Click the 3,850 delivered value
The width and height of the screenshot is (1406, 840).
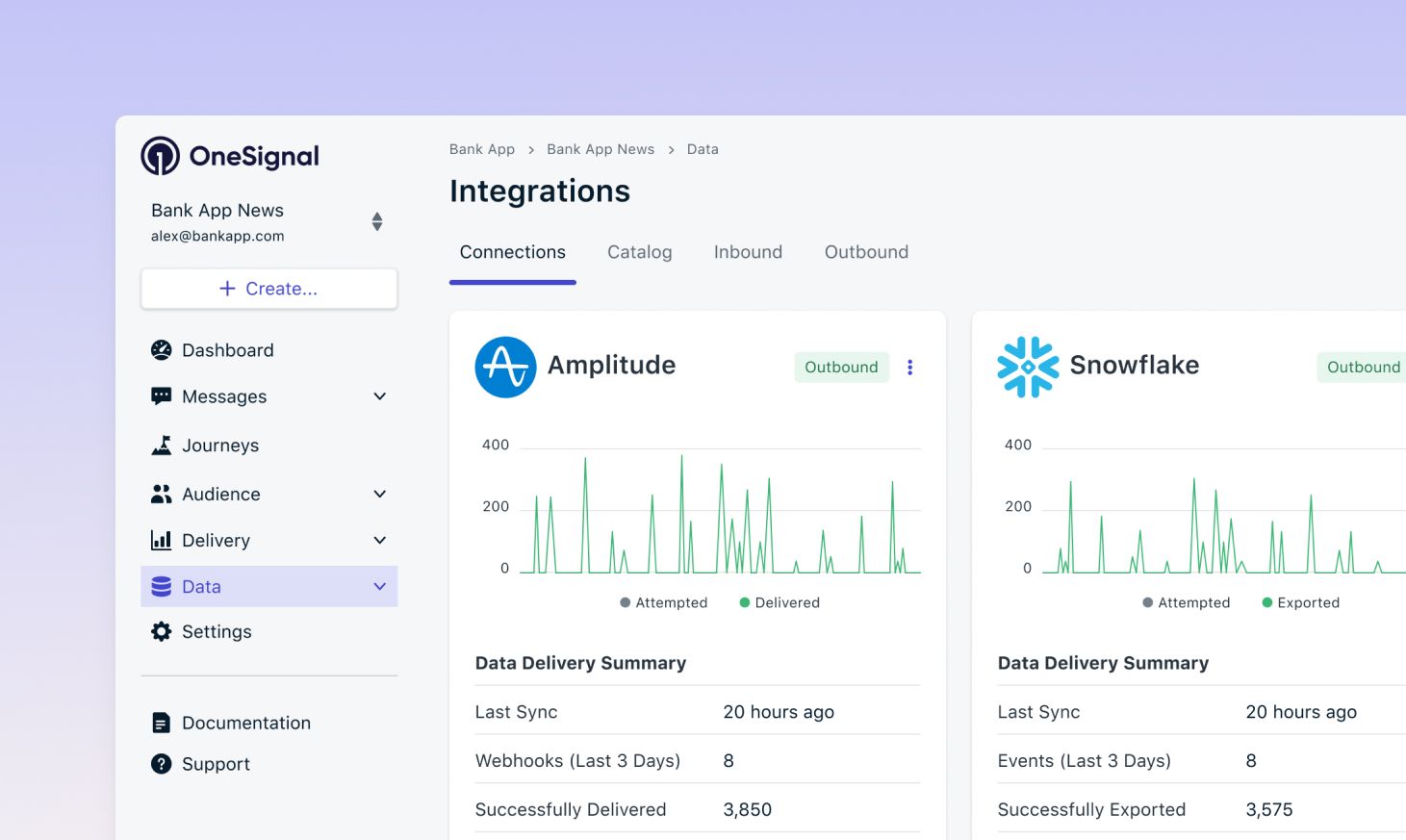point(748,810)
